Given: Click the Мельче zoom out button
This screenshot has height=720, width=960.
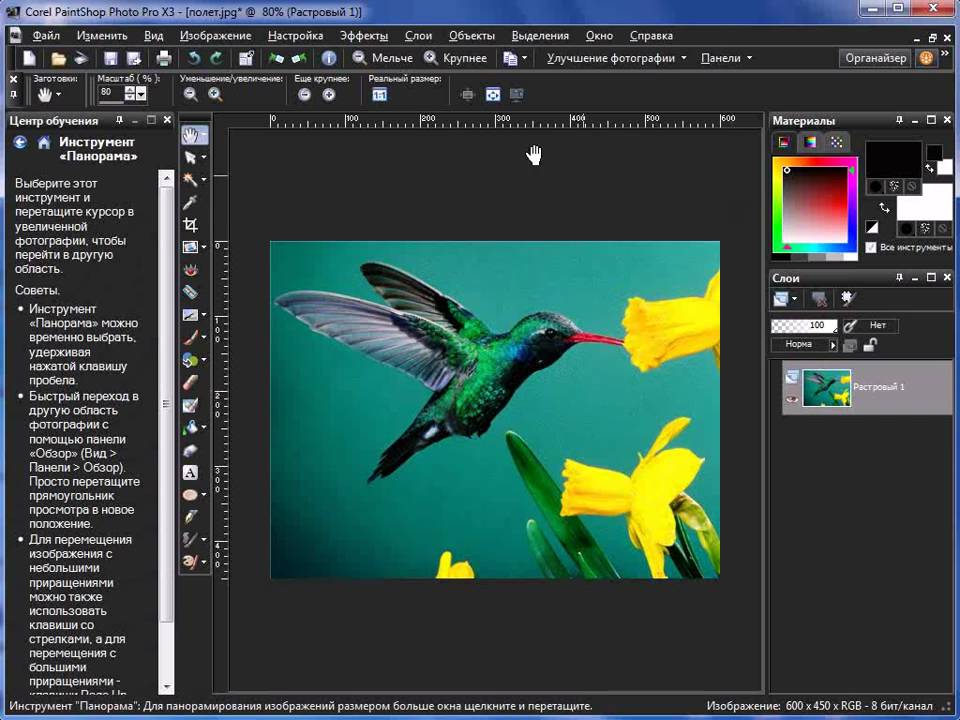Looking at the screenshot, I should (x=383, y=58).
